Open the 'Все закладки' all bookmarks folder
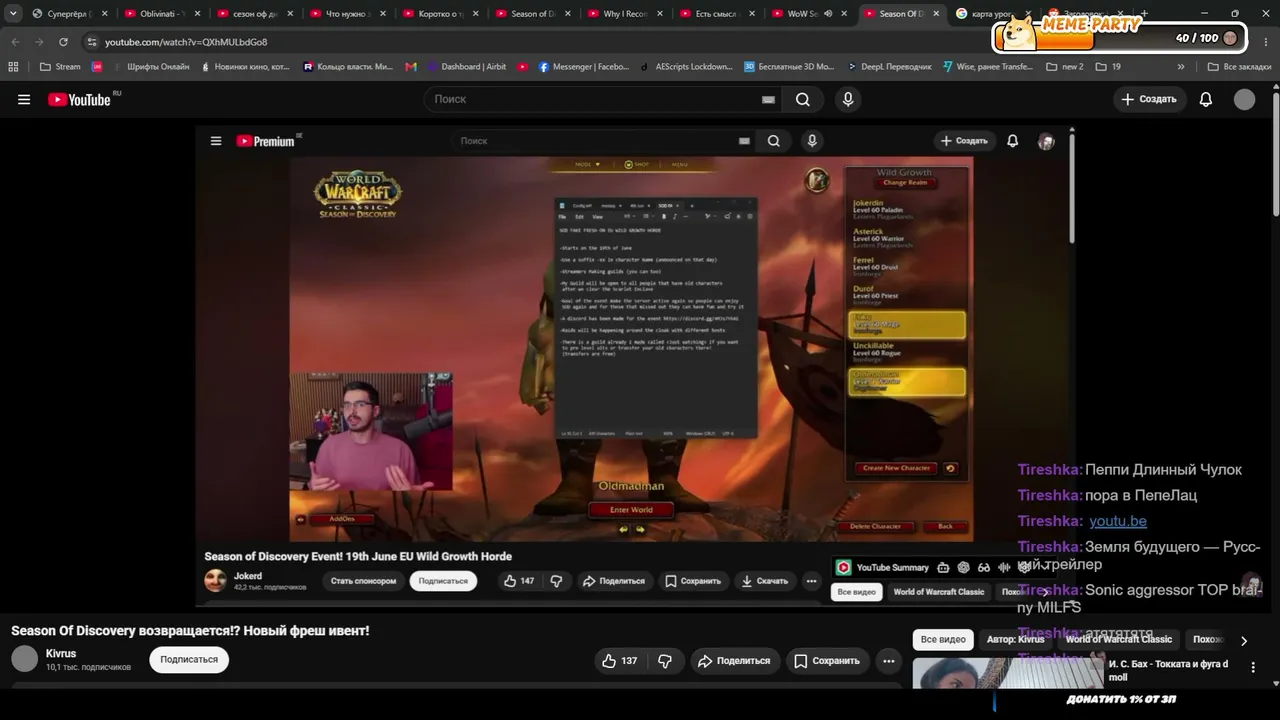Viewport: 1280px width, 720px height. tap(1239, 67)
